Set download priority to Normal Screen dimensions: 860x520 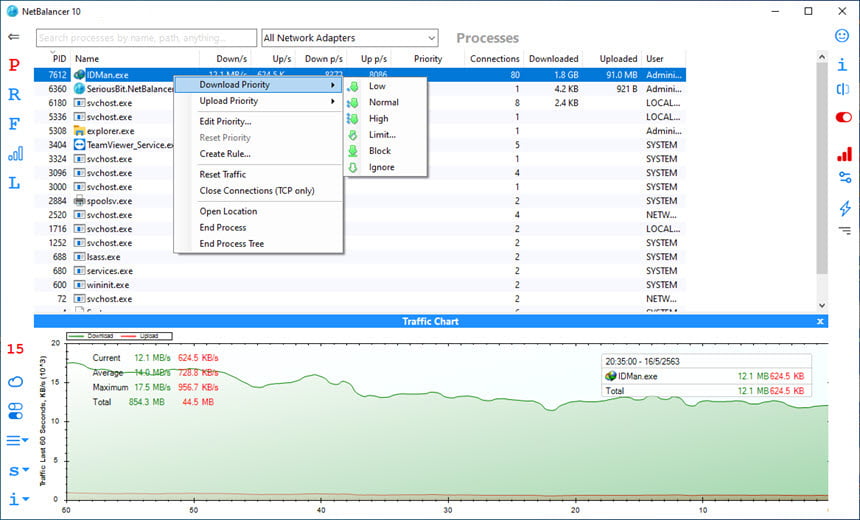coord(386,102)
